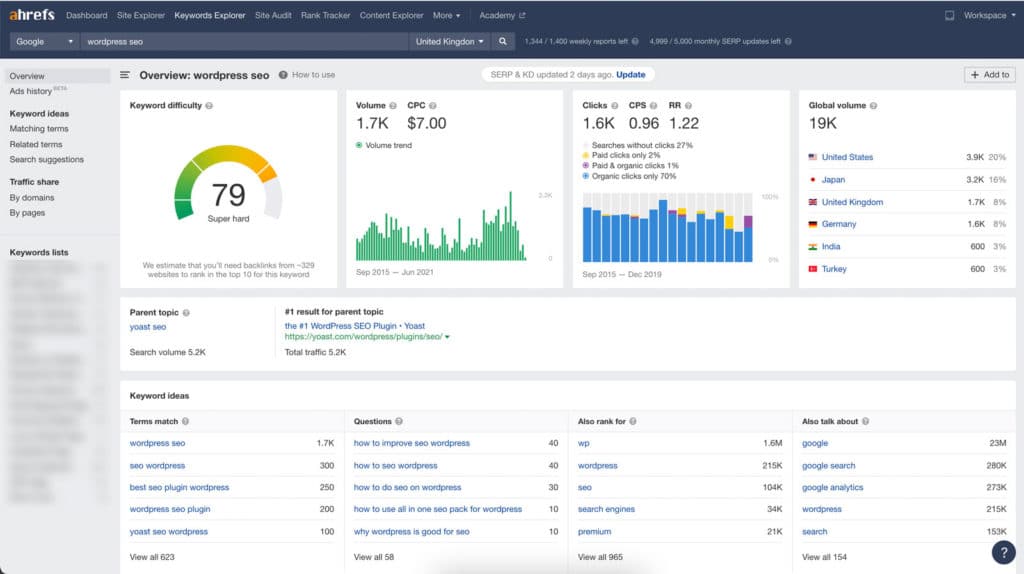Click the keyword search input field

point(245,41)
